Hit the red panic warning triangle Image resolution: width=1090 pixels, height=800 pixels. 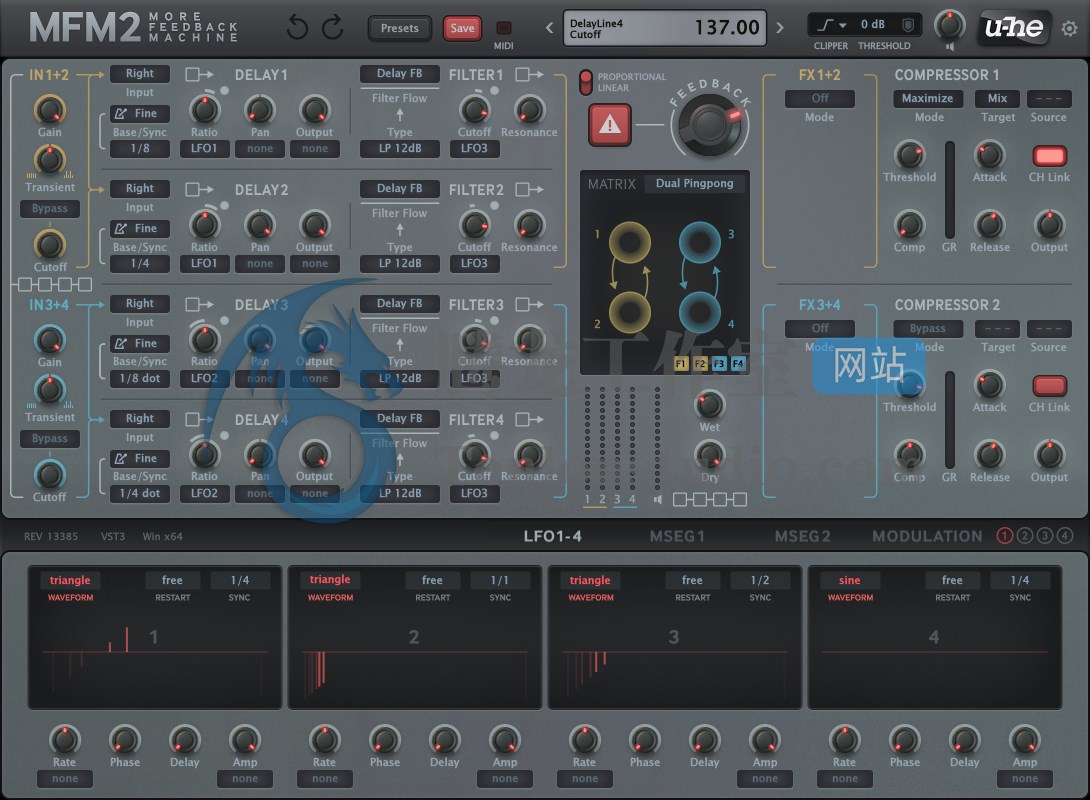tap(610, 125)
